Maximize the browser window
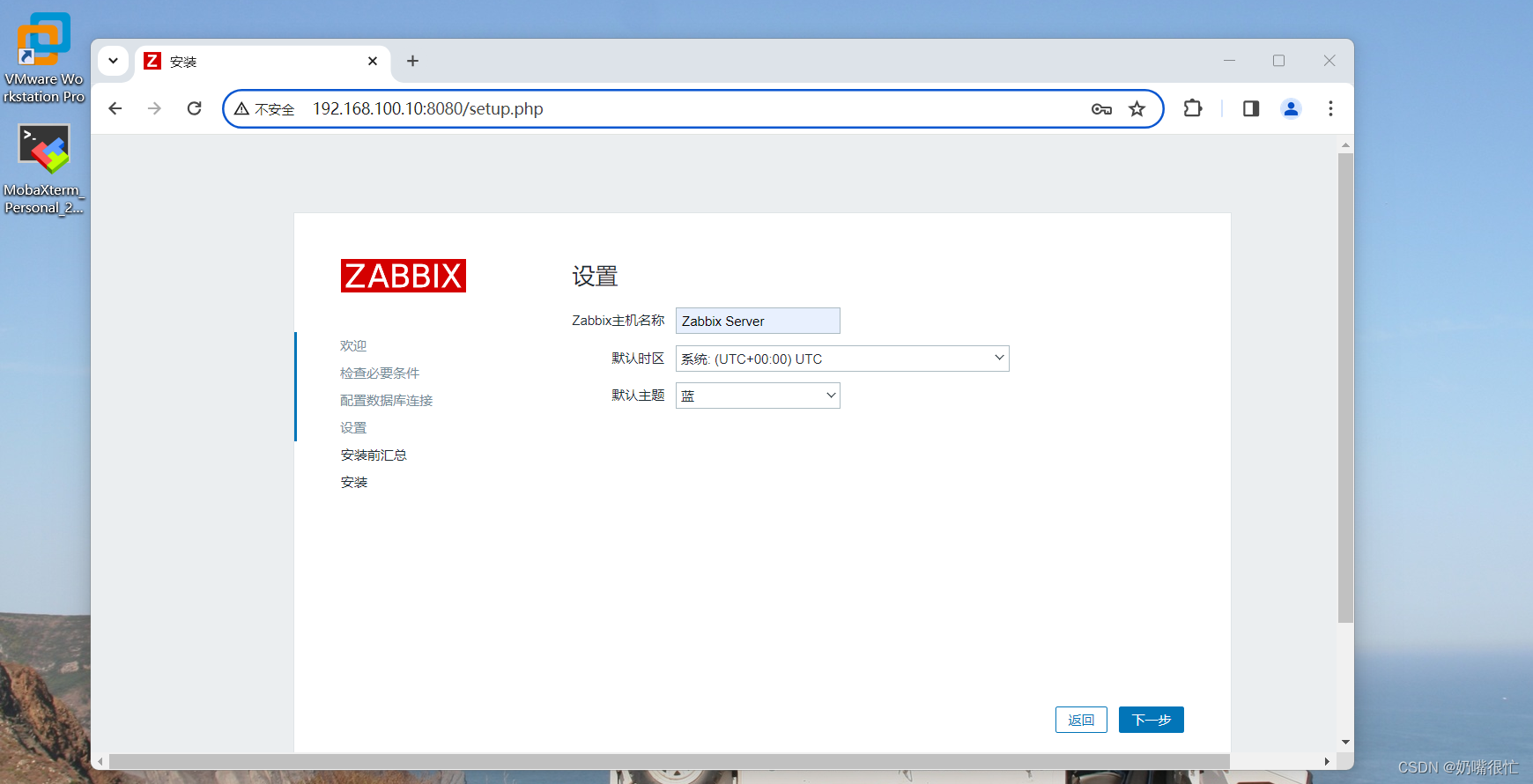The height and width of the screenshot is (784, 1533). [x=1279, y=61]
